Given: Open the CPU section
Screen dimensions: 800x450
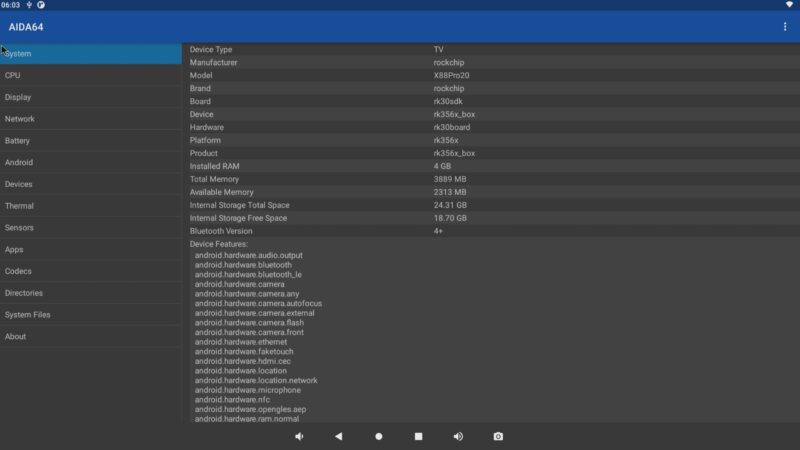Looking at the screenshot, I should click(90, 76).
